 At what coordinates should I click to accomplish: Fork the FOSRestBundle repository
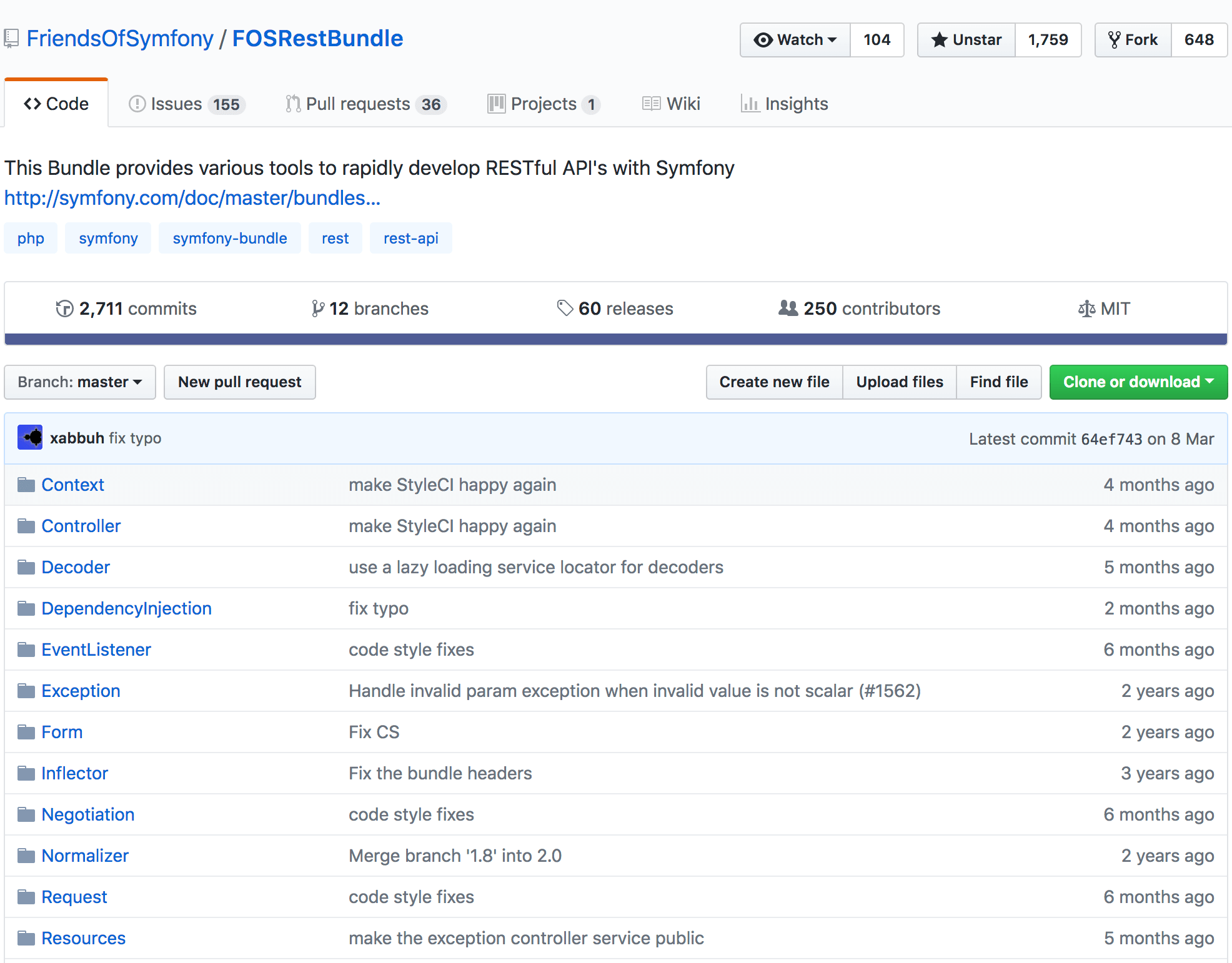pyautogui.click(x=1133, y=40)
